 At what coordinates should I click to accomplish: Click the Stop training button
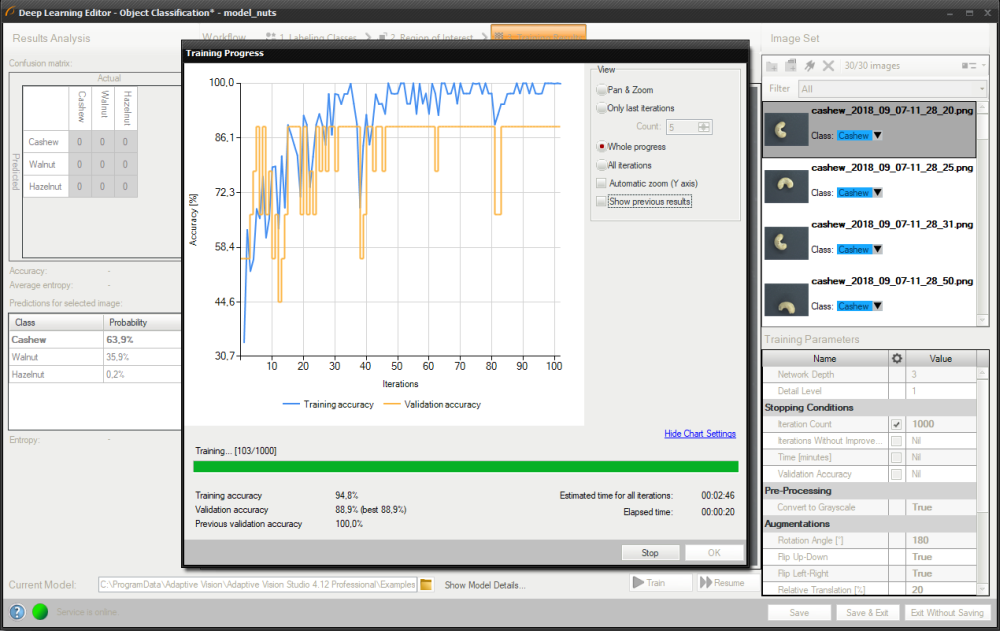point(649,553)
